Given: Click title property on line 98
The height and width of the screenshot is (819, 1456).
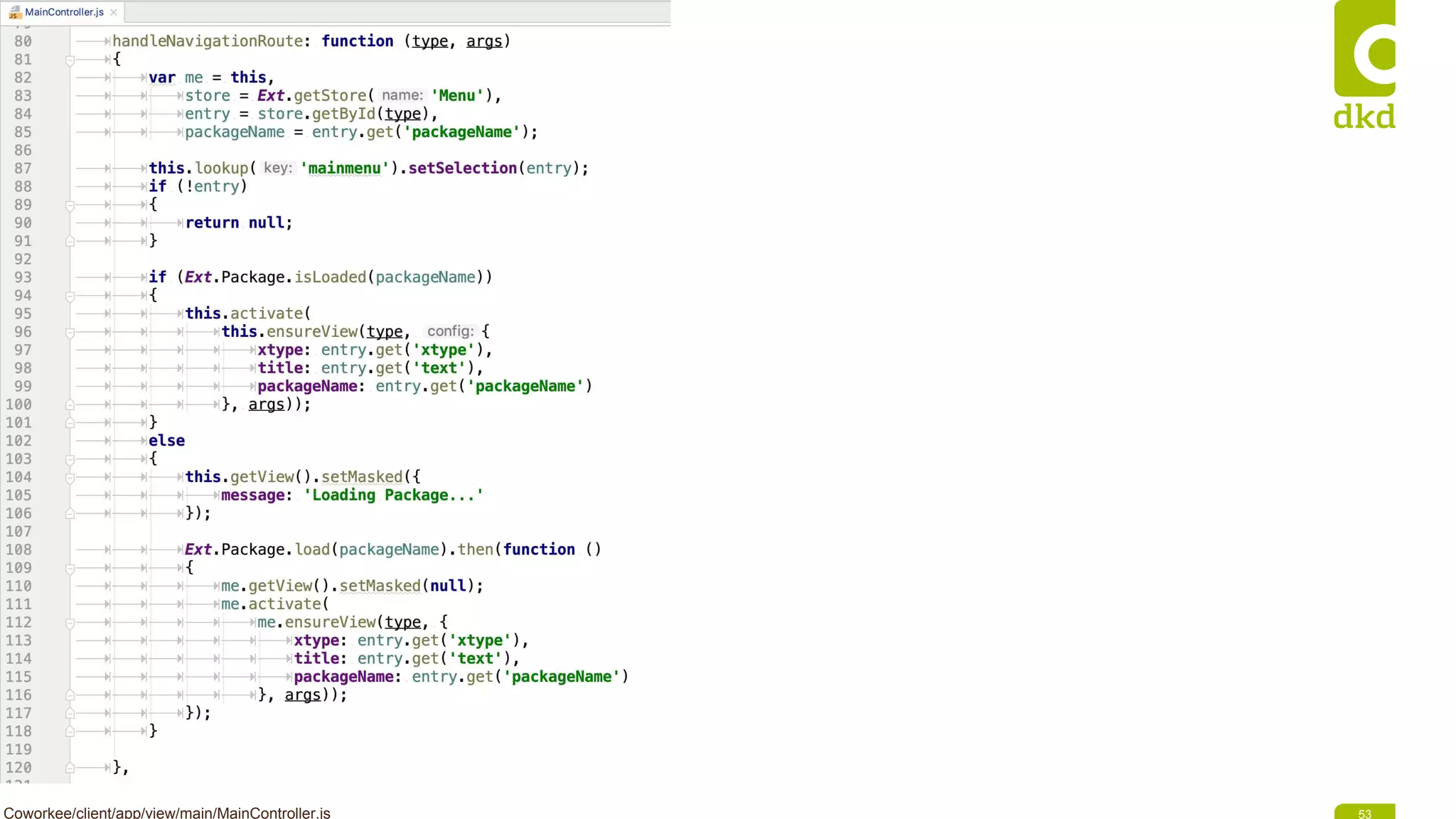Looking at the screenshot, I should [x=280, y=368].
